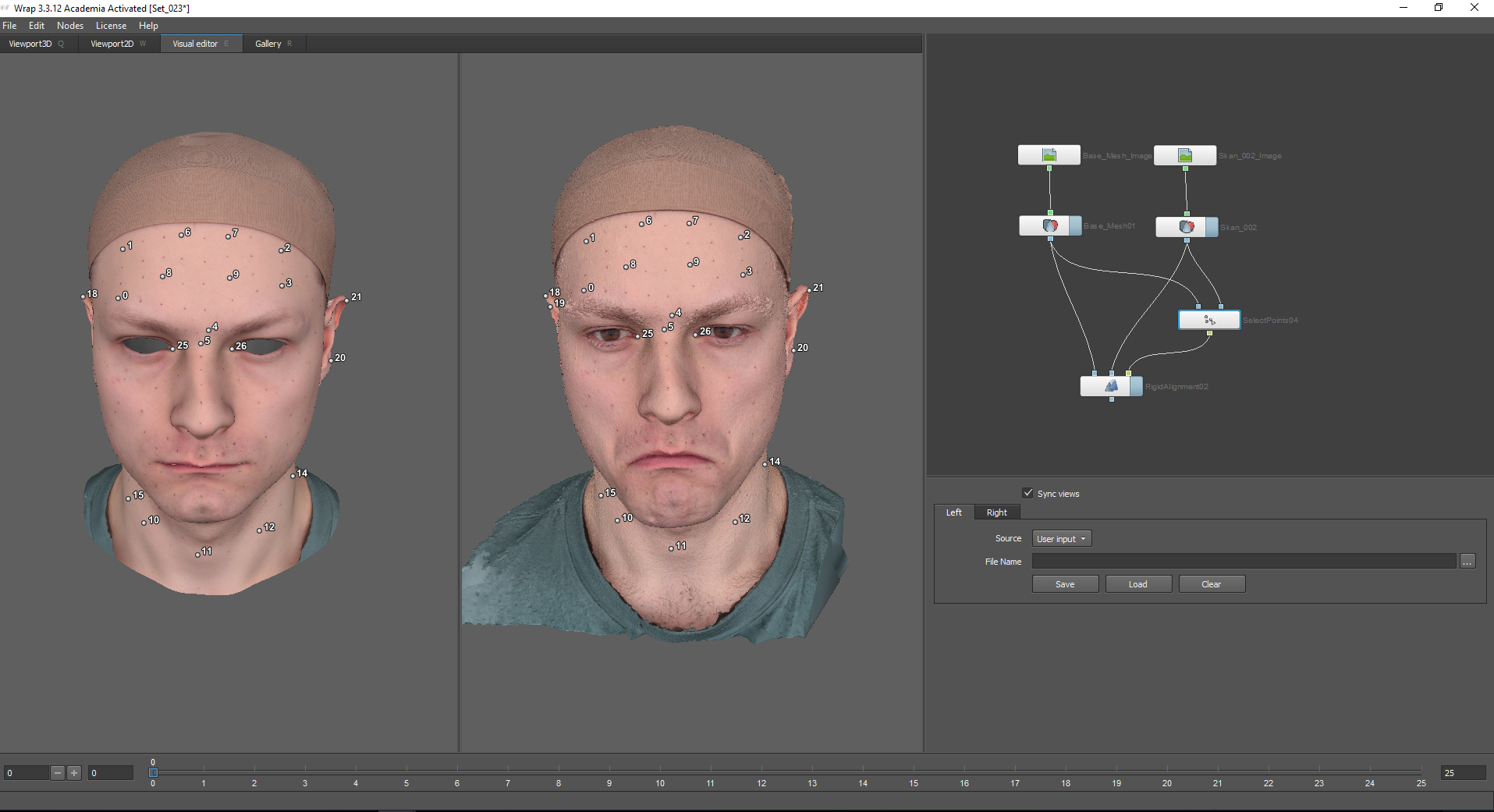Viewport: 1494px width, 812px height.
Task: Uncheck the Sync views checkbox
Action: coord(1028,493)
